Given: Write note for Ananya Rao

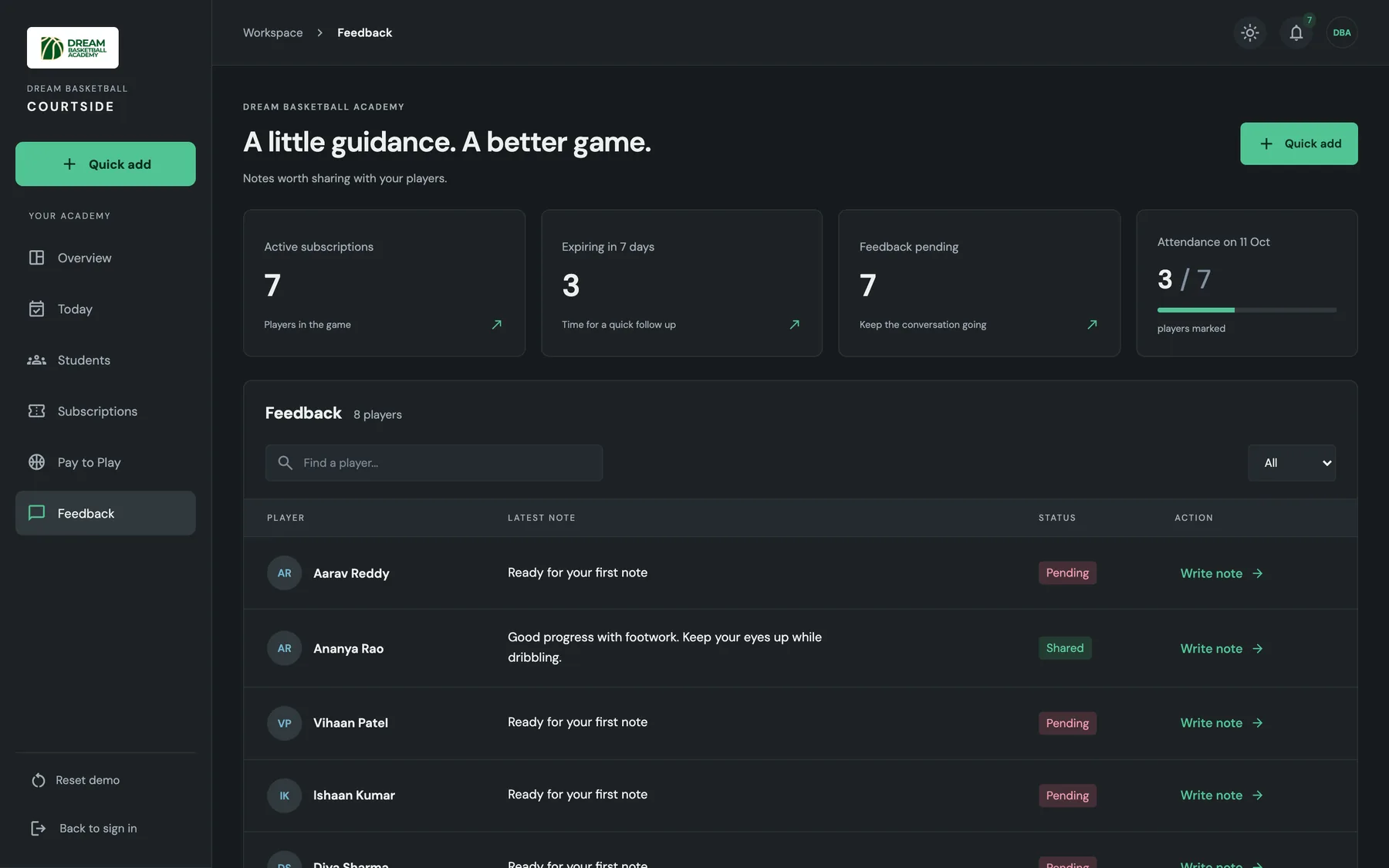Looking at the screenshot, I should coord(1222,649).
